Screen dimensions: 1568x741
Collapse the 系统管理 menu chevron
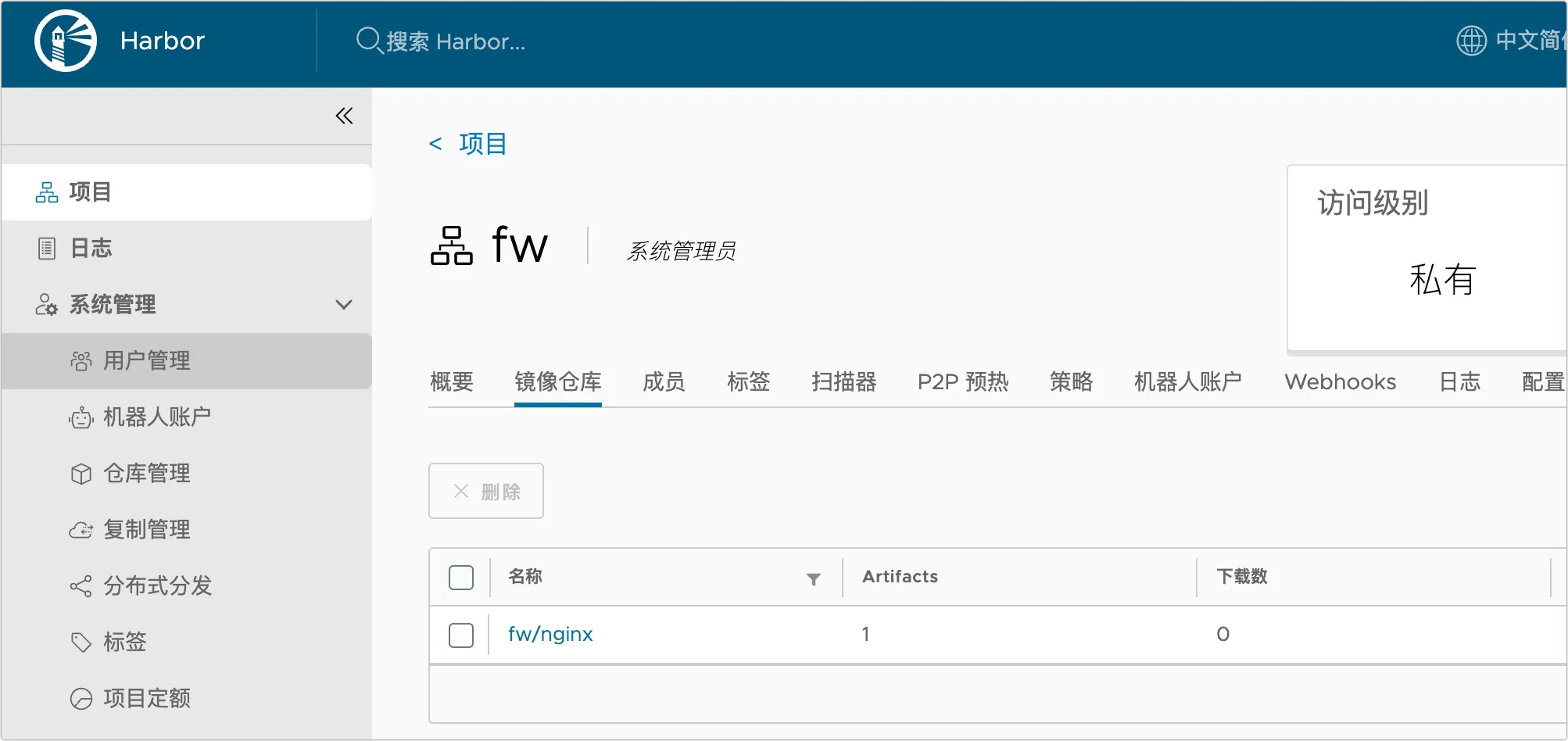tap(344, 305)
